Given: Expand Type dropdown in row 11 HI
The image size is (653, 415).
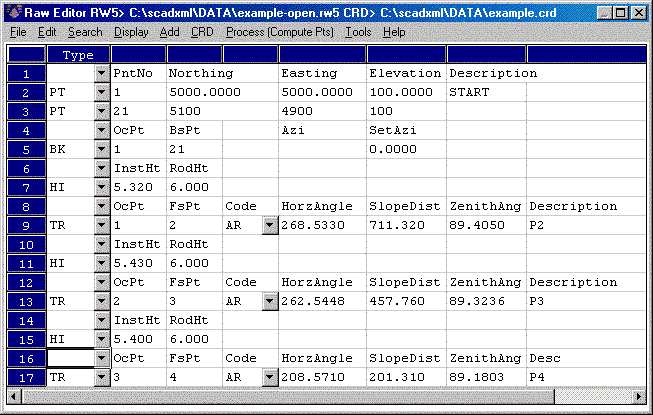Looking at the screenshot, I should pos(102,263).
